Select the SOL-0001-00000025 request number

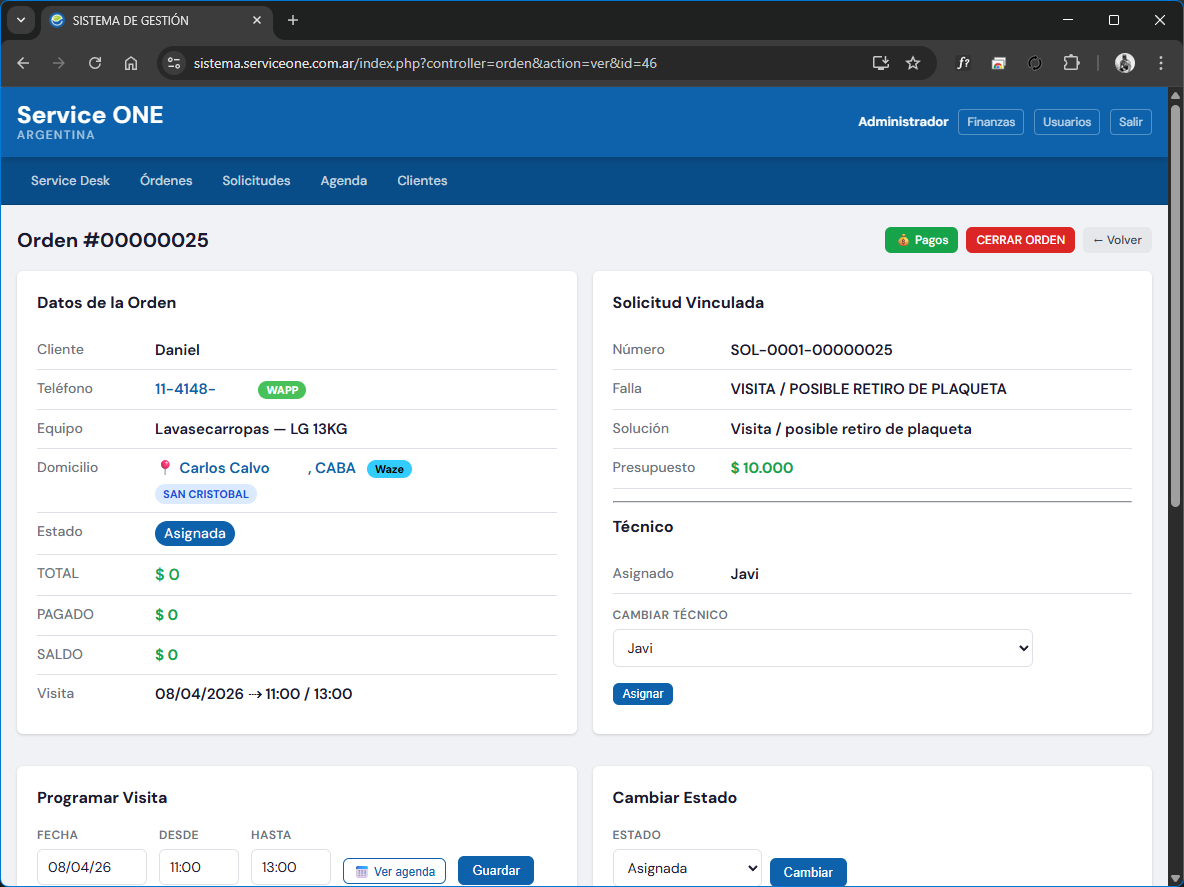(811, 350)
